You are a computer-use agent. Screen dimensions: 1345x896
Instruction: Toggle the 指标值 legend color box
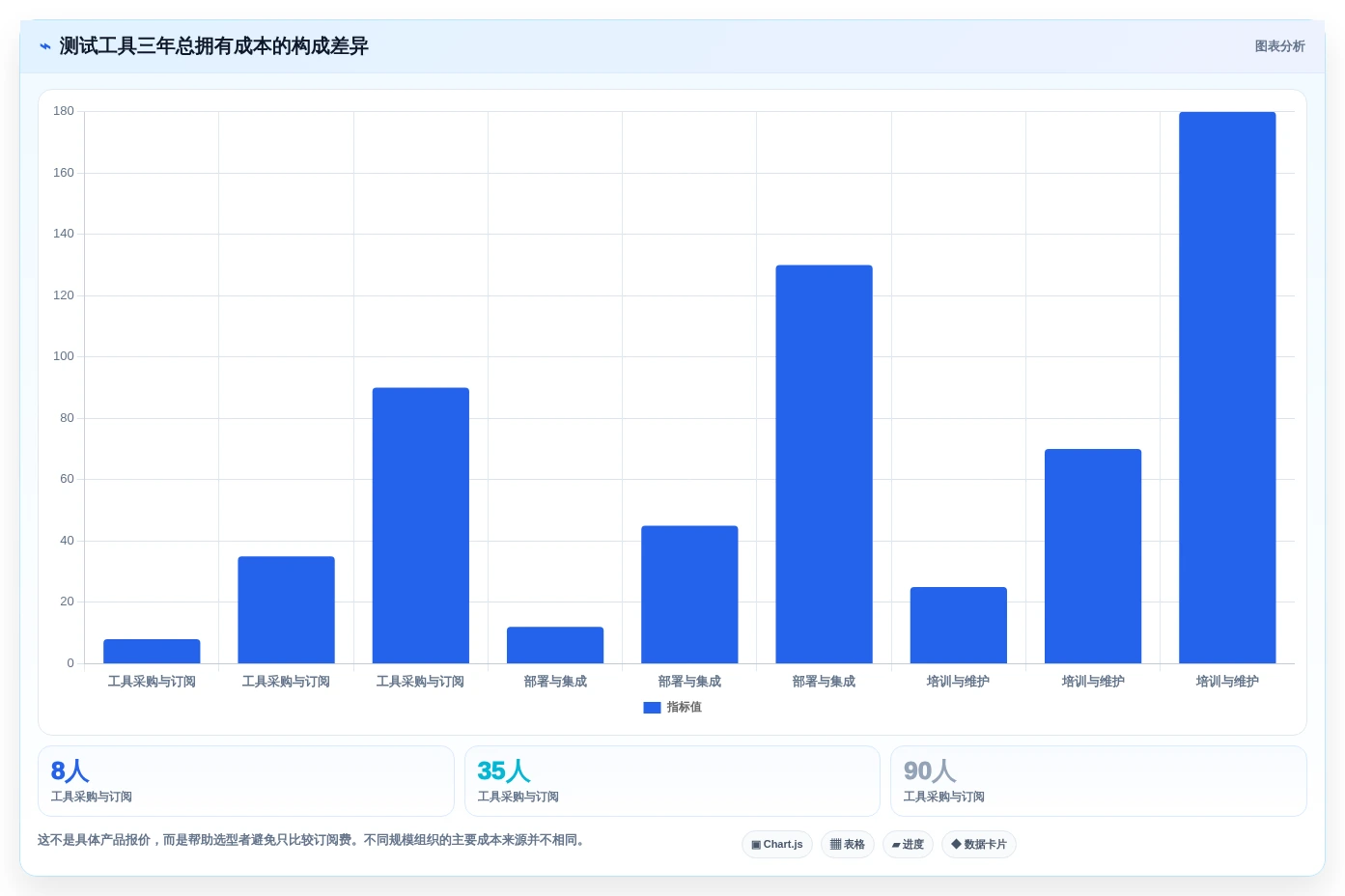pyautogui.click(x=652, y=708)
